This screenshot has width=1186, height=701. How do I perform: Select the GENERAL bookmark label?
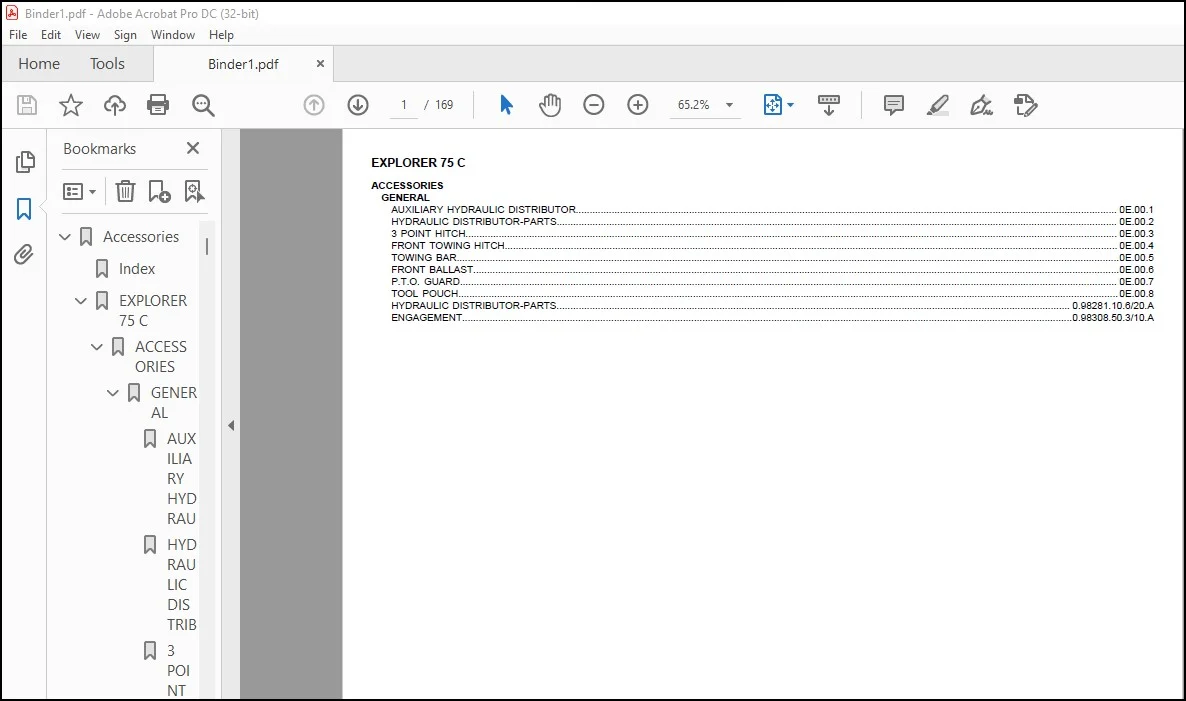[x=174, y=402]
